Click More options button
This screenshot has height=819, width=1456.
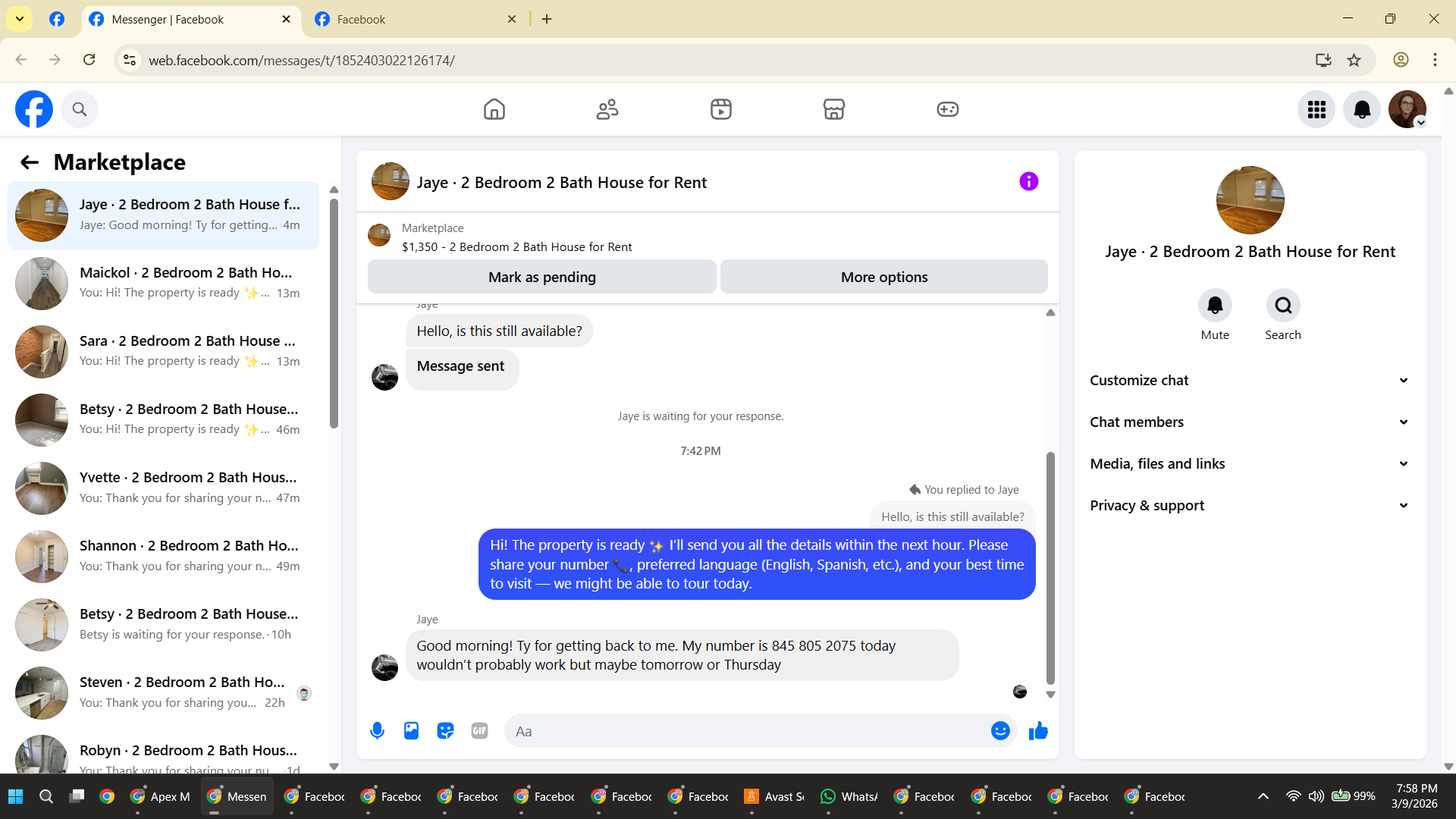pyautogui.click(x=883, y=277)
